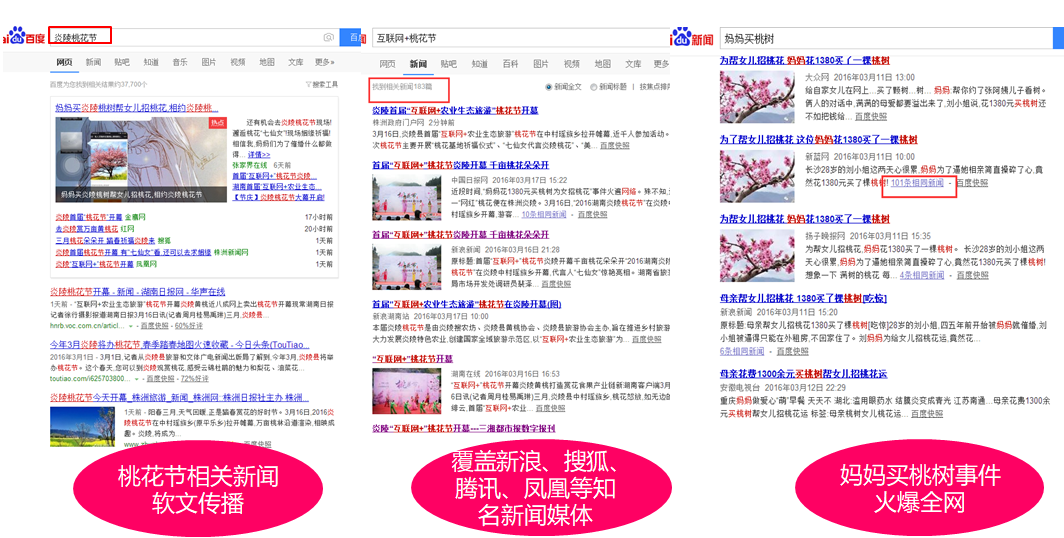The height and width of the screenshot is (538, 1064).
Task: Open 母亲帮女儿招桃花 [吃惊] headline
Action: pos(803,298)
